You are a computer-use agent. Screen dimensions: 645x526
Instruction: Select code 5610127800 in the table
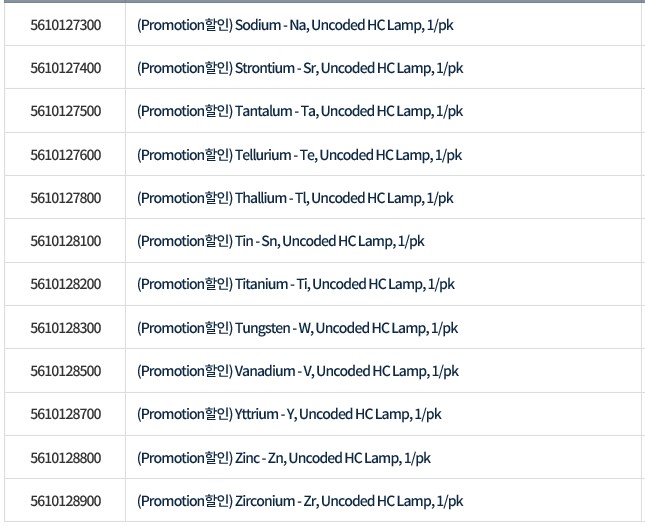[66, 198]
